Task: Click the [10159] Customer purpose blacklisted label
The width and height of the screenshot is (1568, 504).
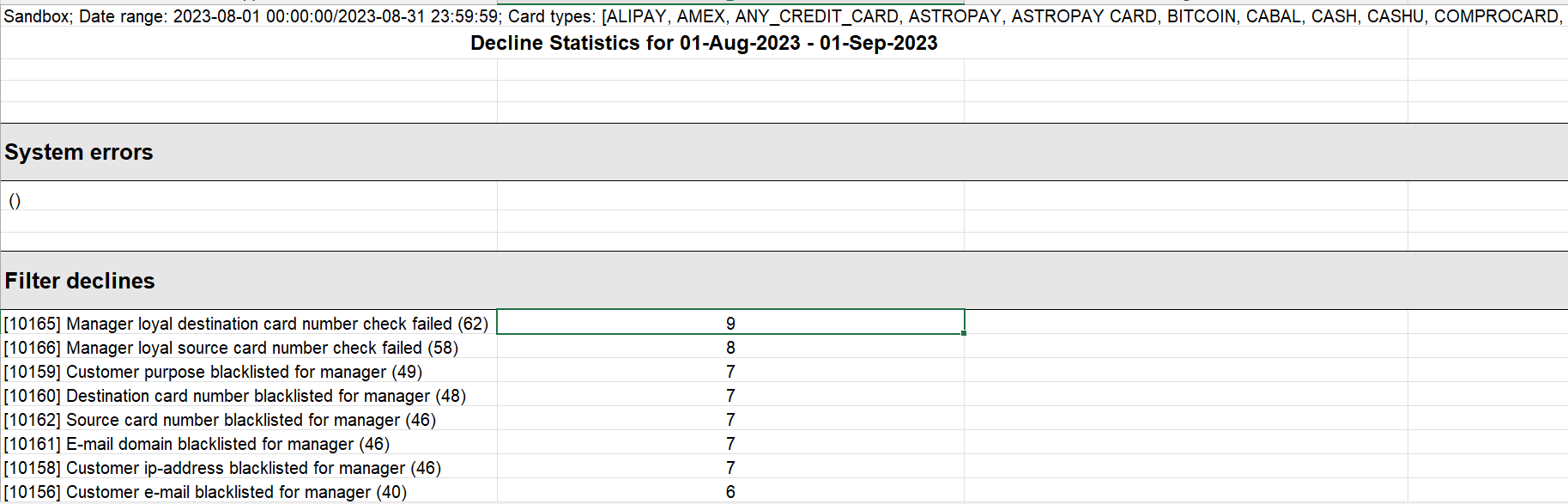Action: (214, 372)
